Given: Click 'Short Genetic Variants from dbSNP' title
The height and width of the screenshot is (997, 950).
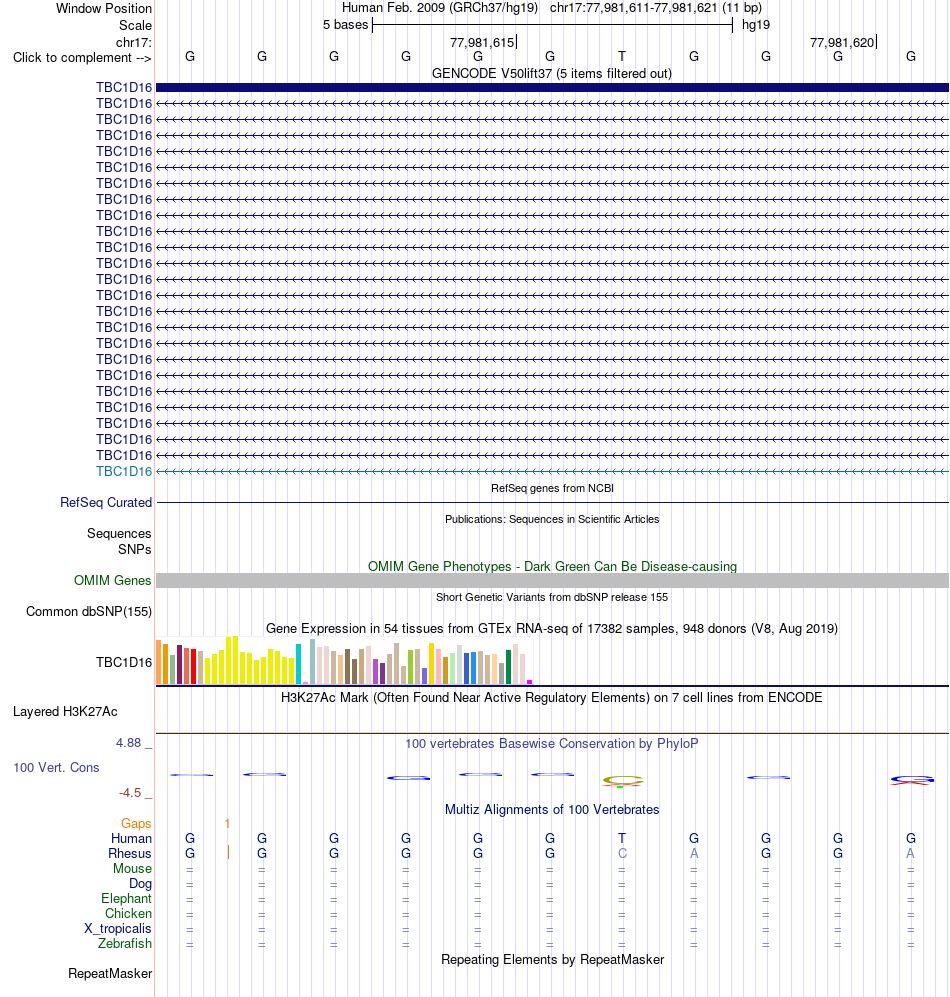Looking at the screenshot, I should 552,597.
